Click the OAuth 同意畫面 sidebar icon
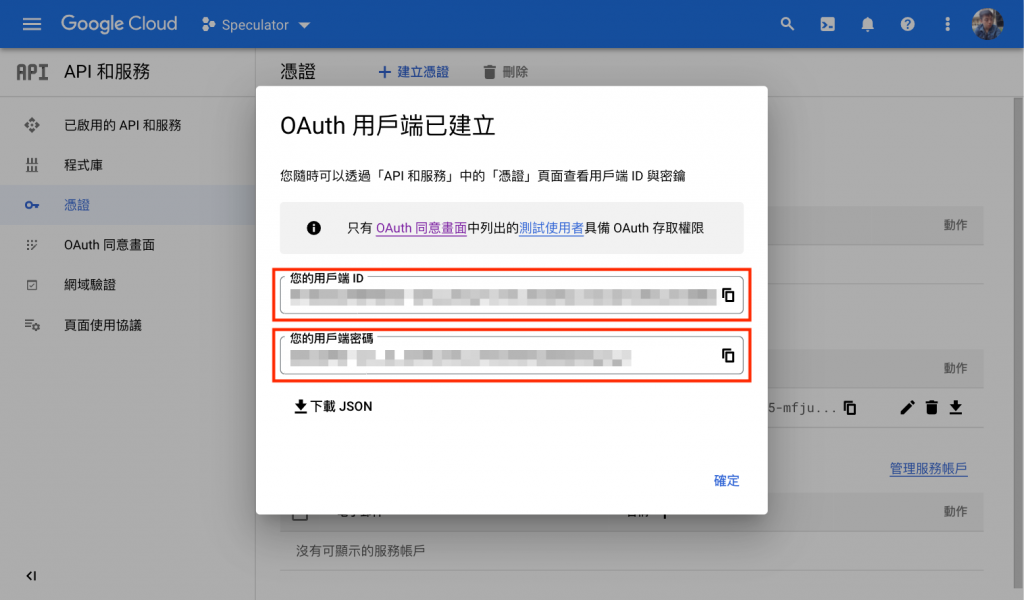This screenshot has width=1024, height=600. [31, 245]
